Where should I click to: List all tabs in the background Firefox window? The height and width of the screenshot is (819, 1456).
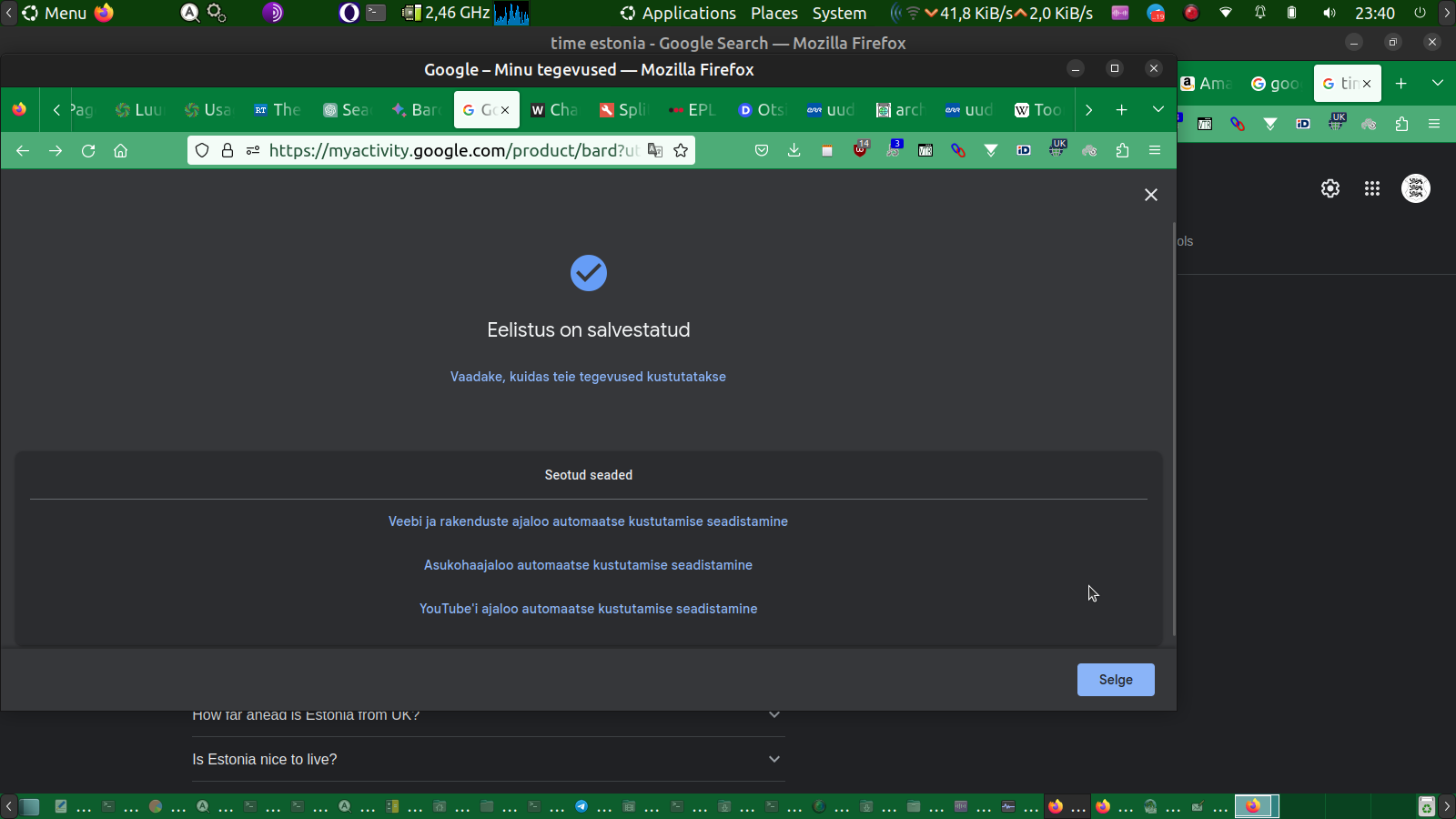click(1438, 84)
